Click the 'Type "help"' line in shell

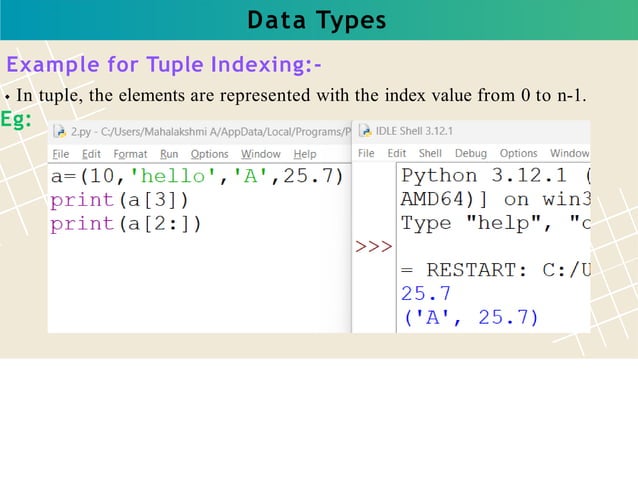click(x=496, y=223)
